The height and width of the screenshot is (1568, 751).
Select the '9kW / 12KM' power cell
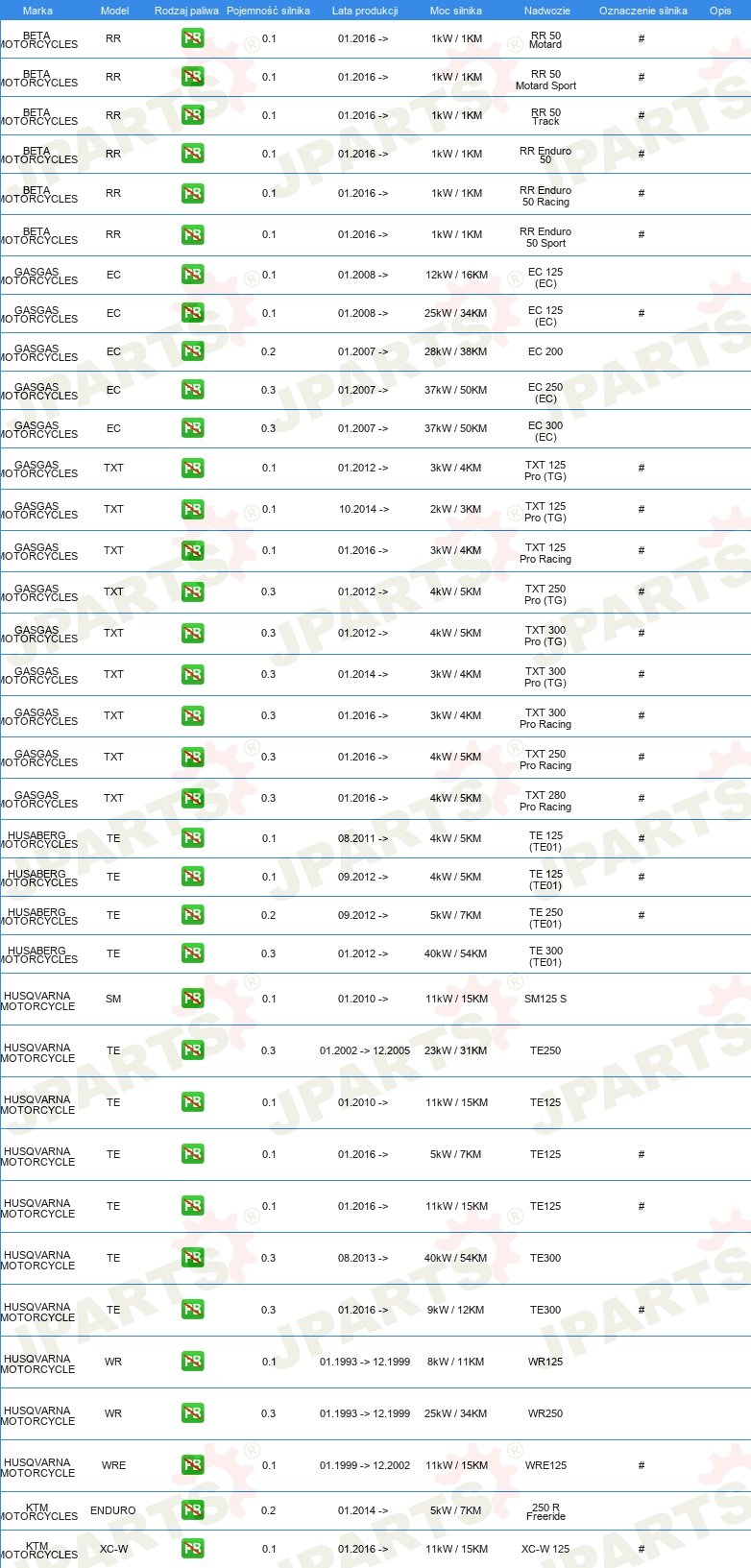click(456, 1310)
